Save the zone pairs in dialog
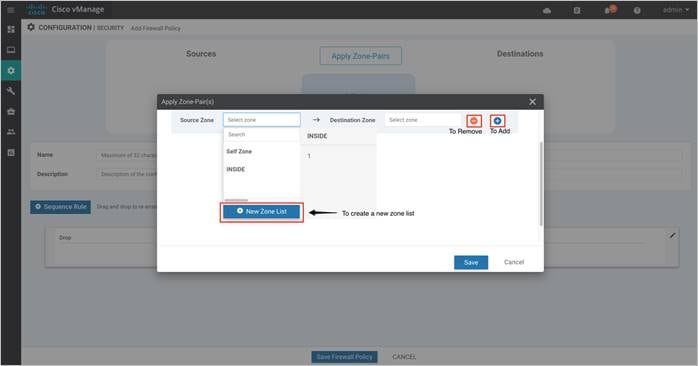This screenshot has height=366, width=698. click(x=471, y=262)
